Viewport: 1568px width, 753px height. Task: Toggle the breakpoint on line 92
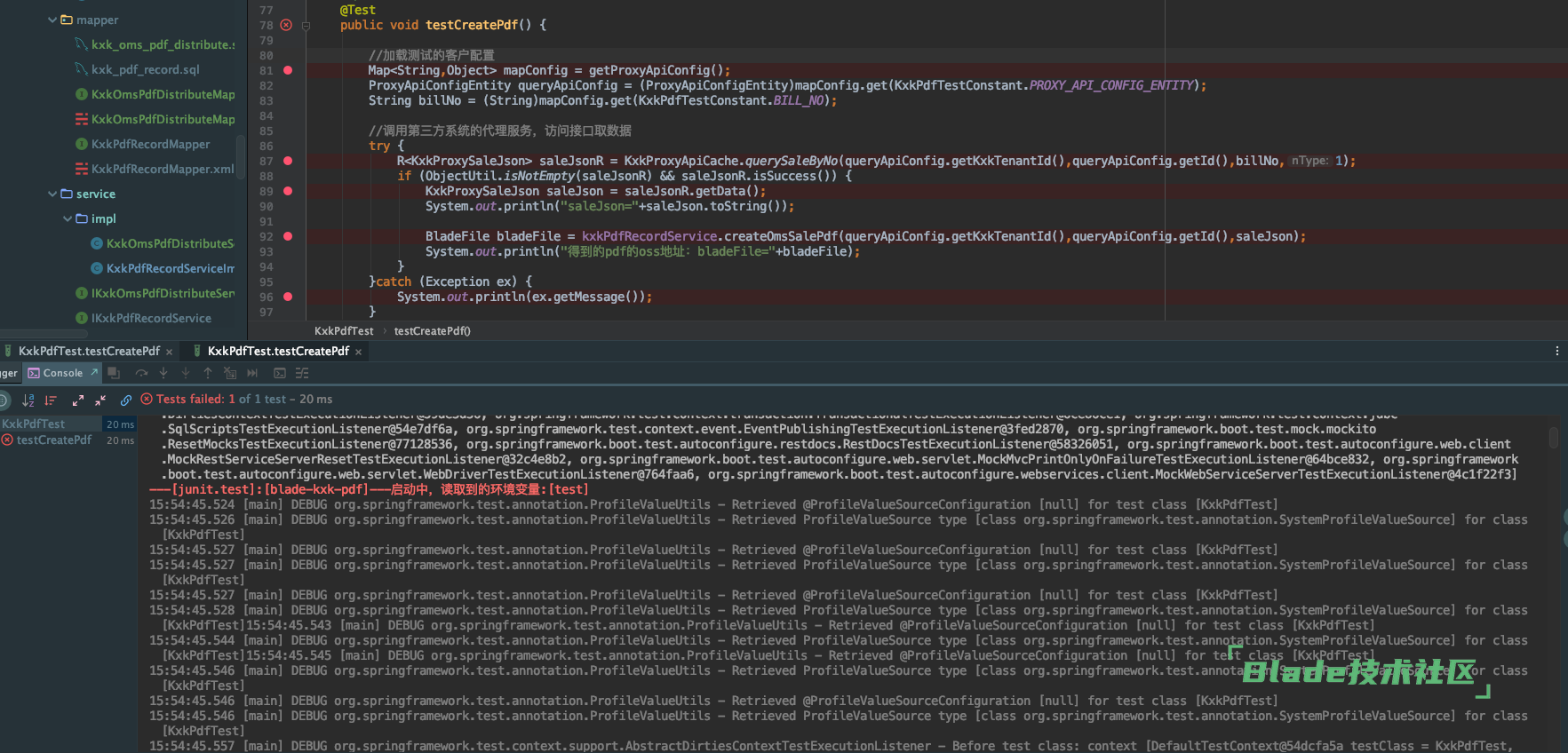[288, 236]
